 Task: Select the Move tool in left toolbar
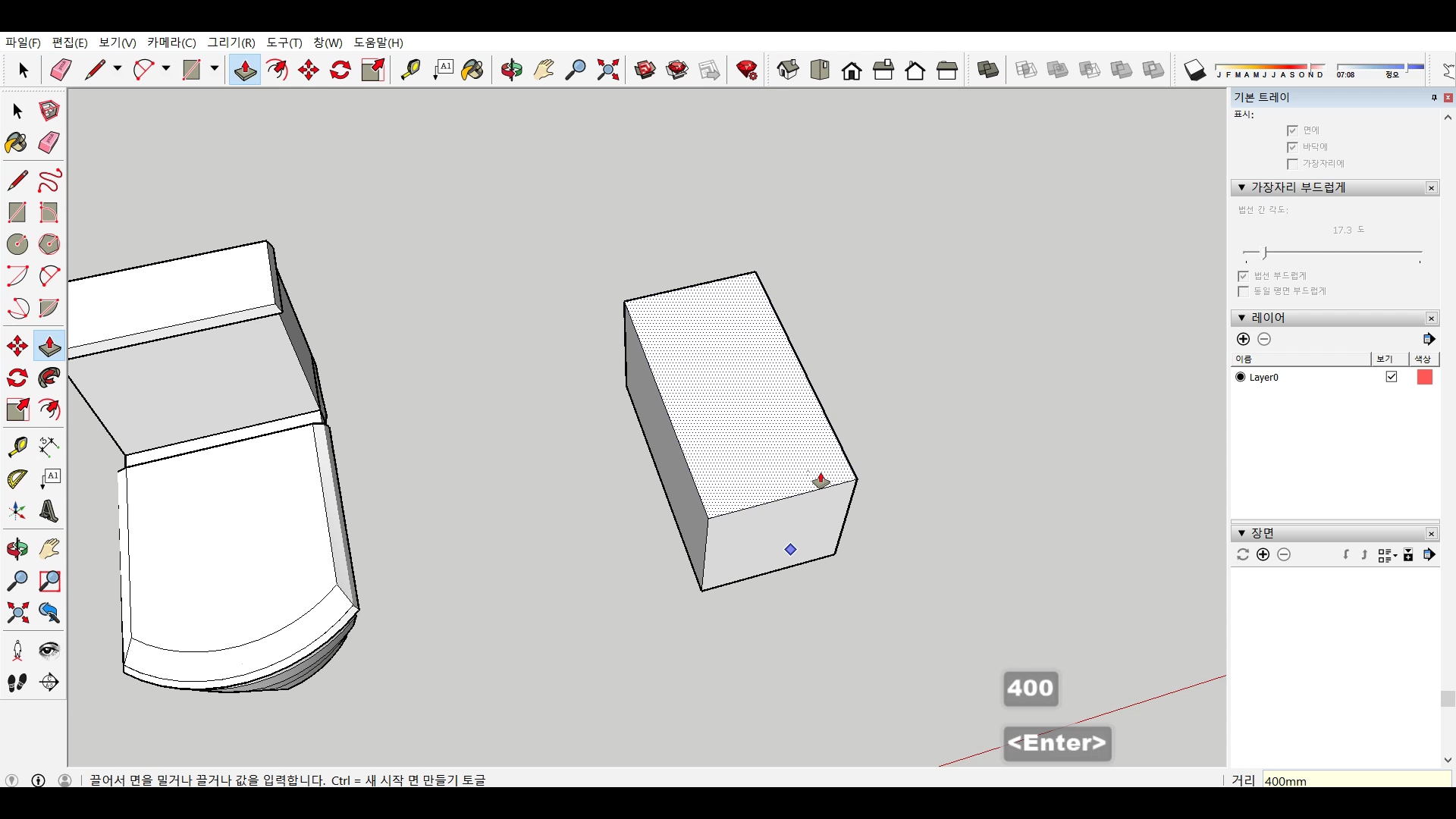[17, 347]
